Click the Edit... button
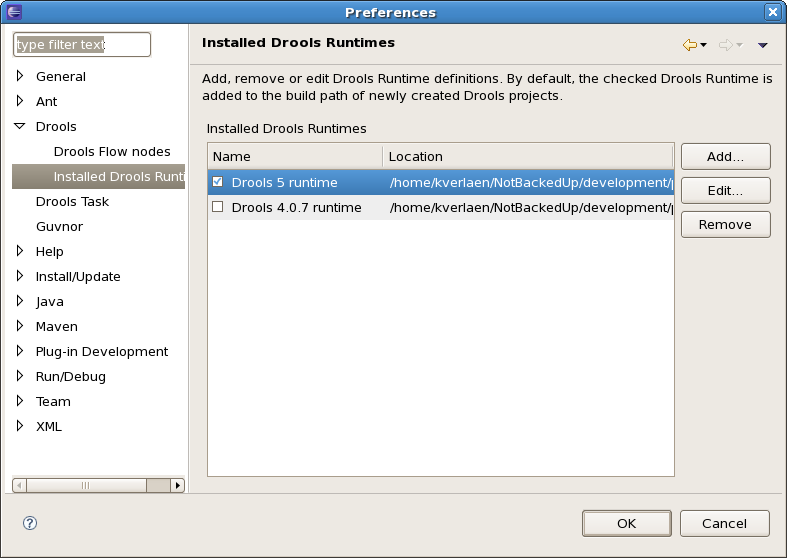 click(725, 190)
